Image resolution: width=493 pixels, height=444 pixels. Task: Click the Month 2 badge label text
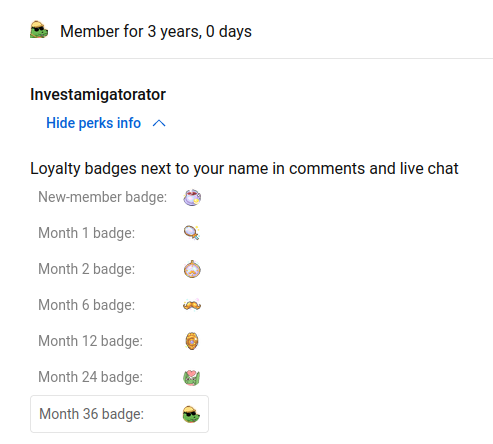pos(87,269)
